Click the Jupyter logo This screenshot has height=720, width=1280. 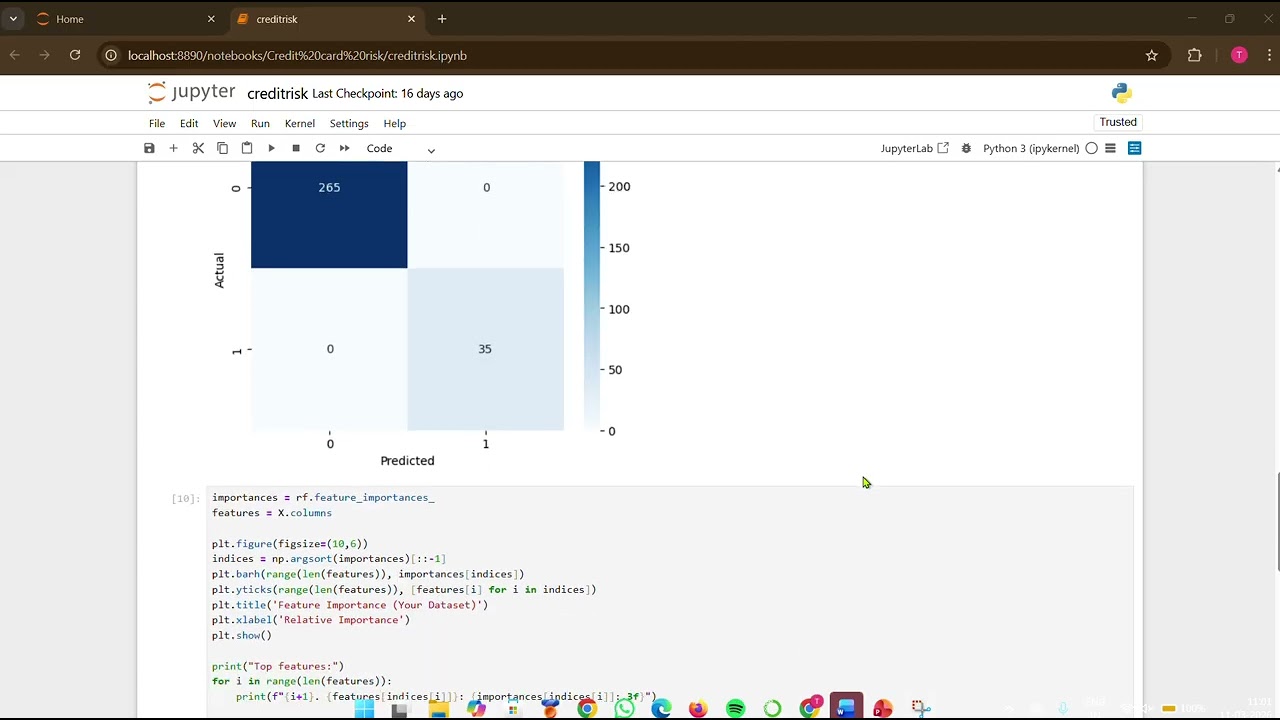[191, 92]
